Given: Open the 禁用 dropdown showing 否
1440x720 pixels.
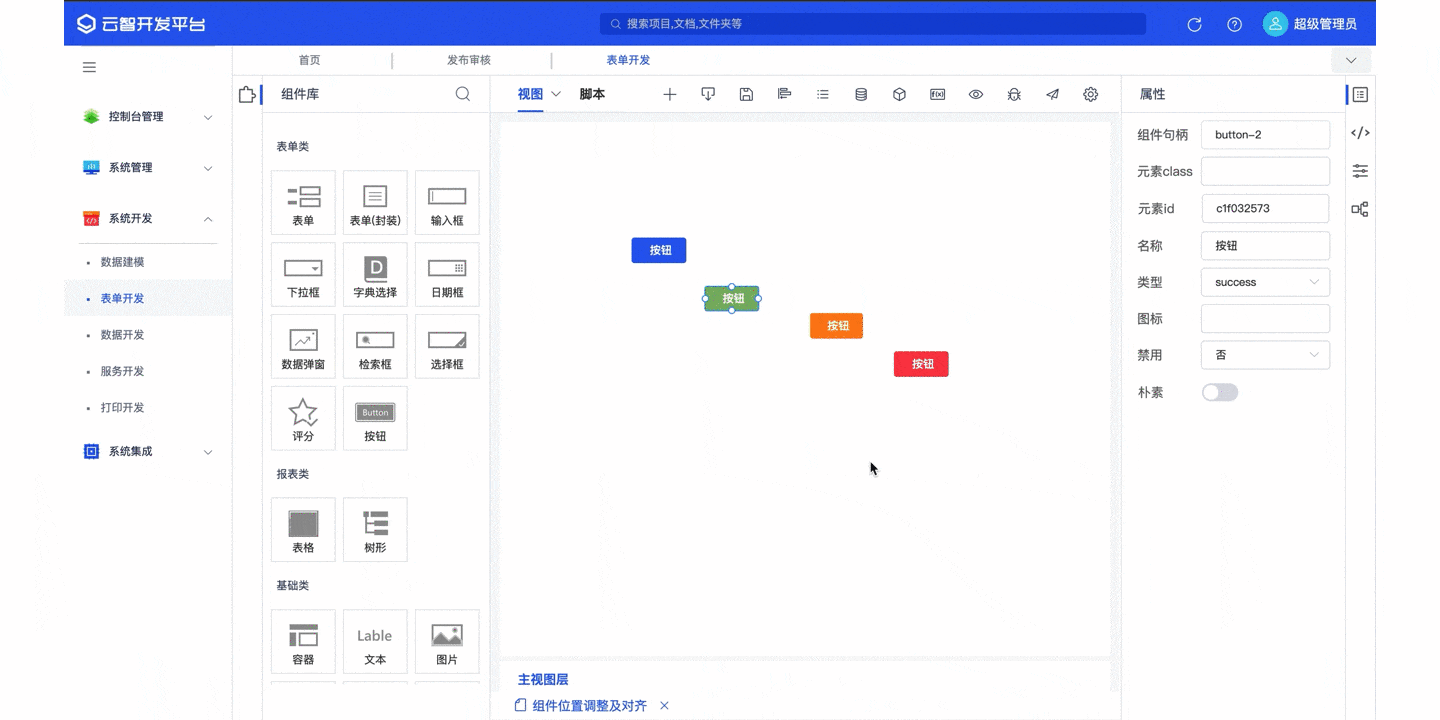Looking at the screenshot, I should pyautogui.click(x=1266, y=355).
